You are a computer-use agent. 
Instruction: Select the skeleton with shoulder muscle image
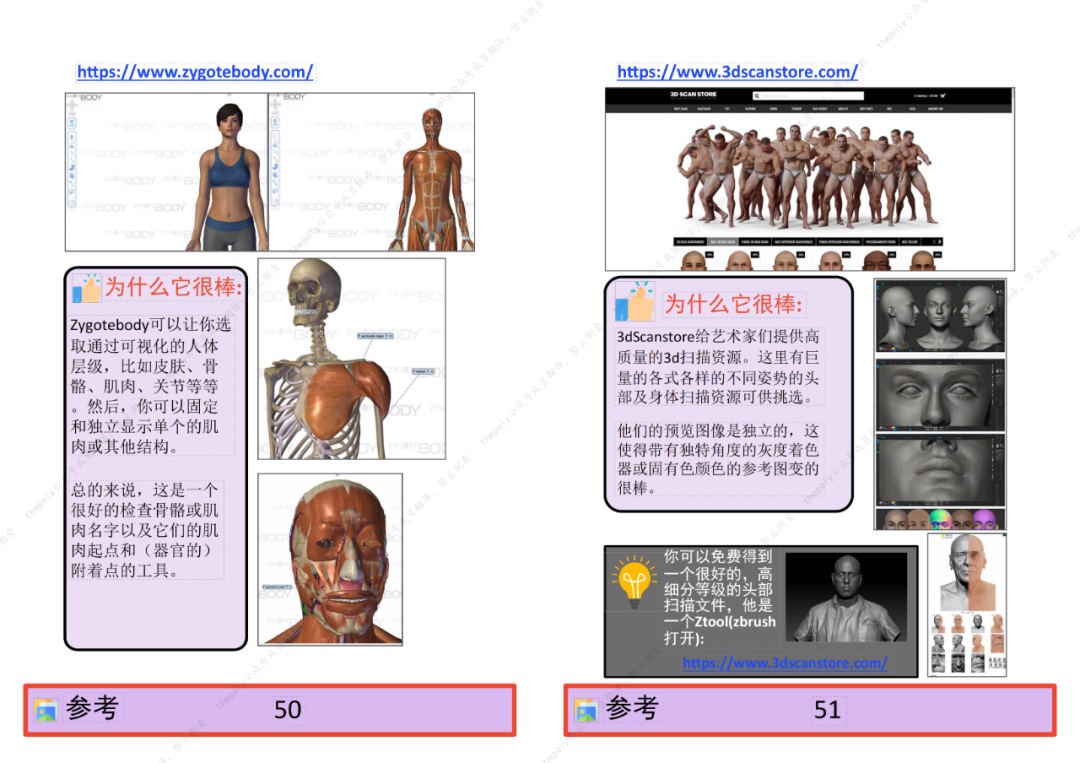click(351, 359)
